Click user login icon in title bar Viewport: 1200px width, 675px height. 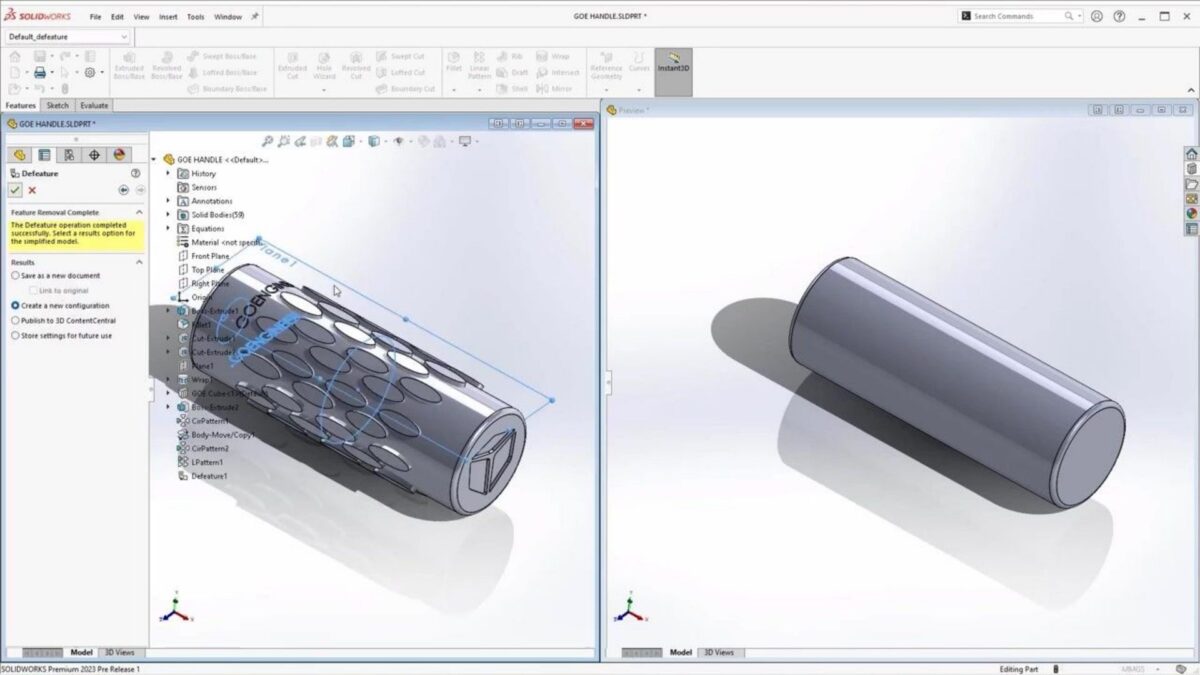(1097, 16)
